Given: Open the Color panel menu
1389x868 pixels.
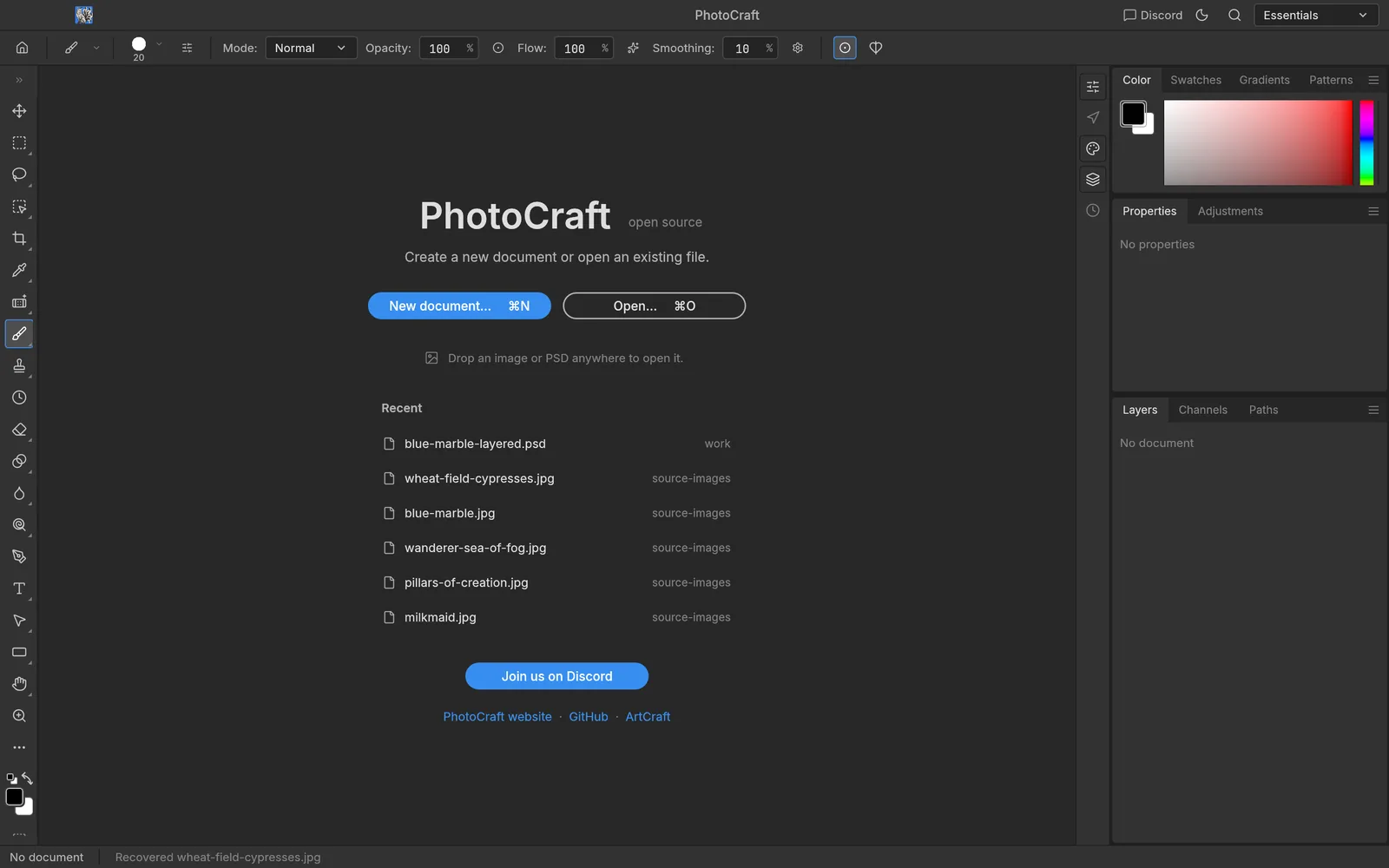Looking at the screenshot, I should coord(1373,80).
